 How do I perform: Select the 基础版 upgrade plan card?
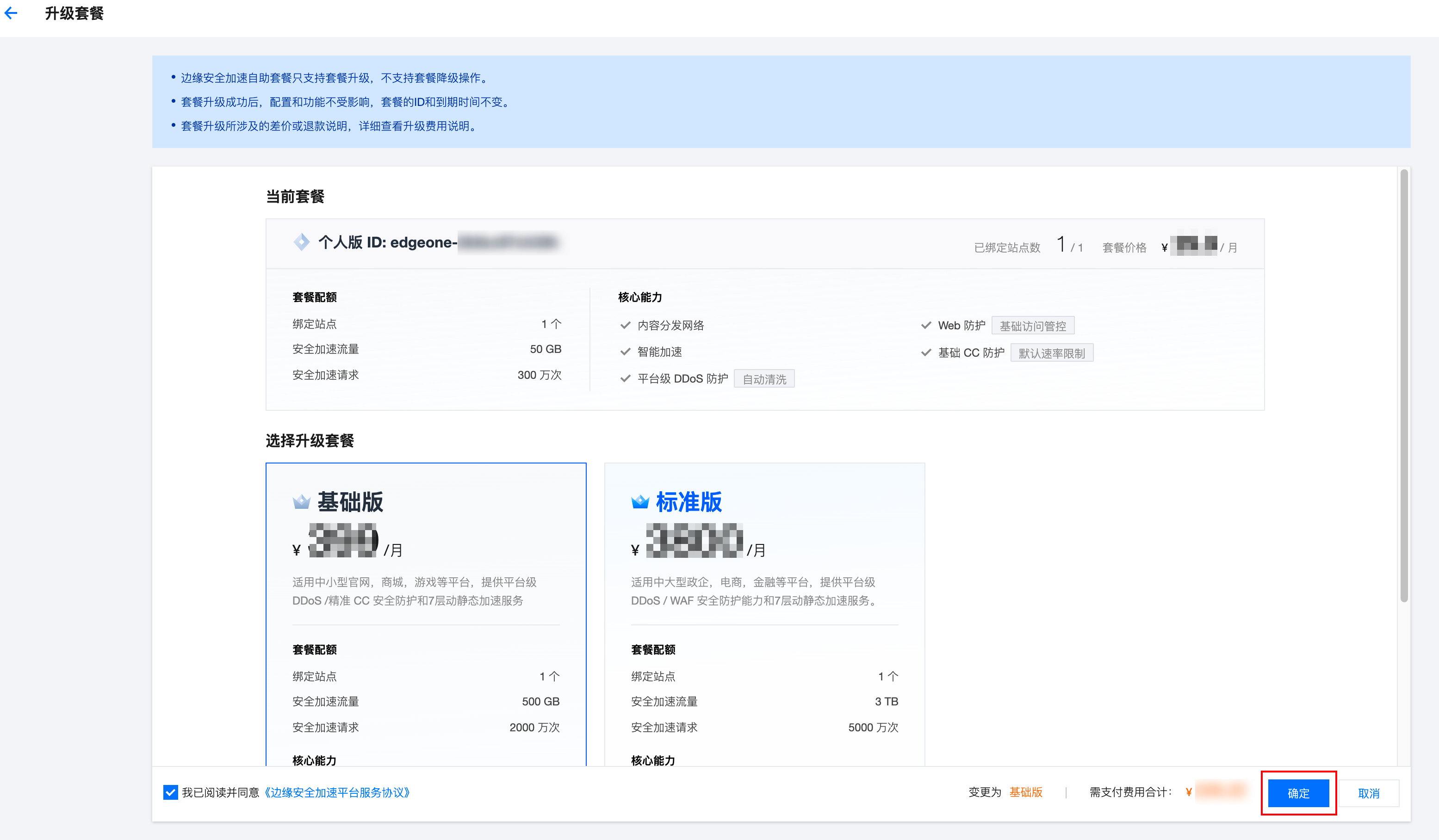click(426, 614)
